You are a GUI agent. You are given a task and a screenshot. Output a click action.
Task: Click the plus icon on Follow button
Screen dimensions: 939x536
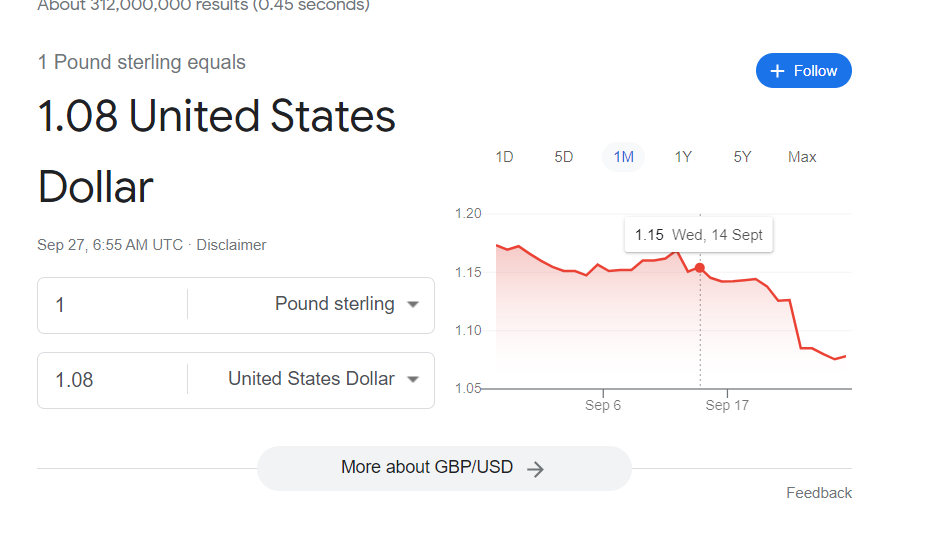pos(777,71)
